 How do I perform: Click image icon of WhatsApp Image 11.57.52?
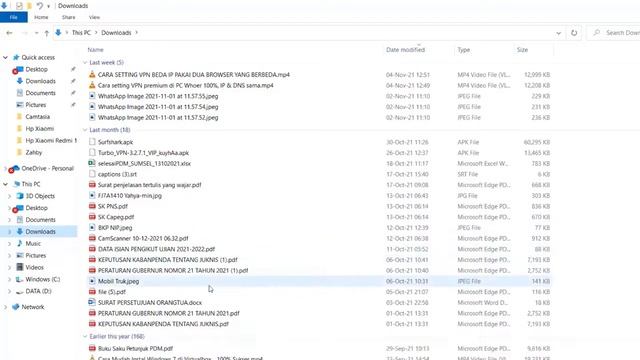point(92,117)
